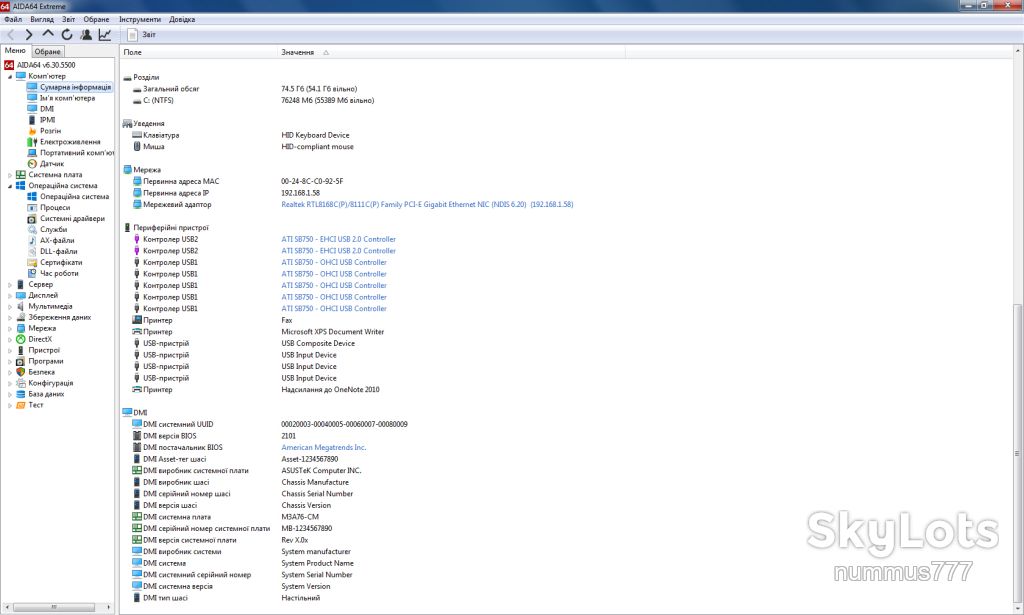
Task: Open the American Megatrends Inc. link
Action: (x=323, y=448)
